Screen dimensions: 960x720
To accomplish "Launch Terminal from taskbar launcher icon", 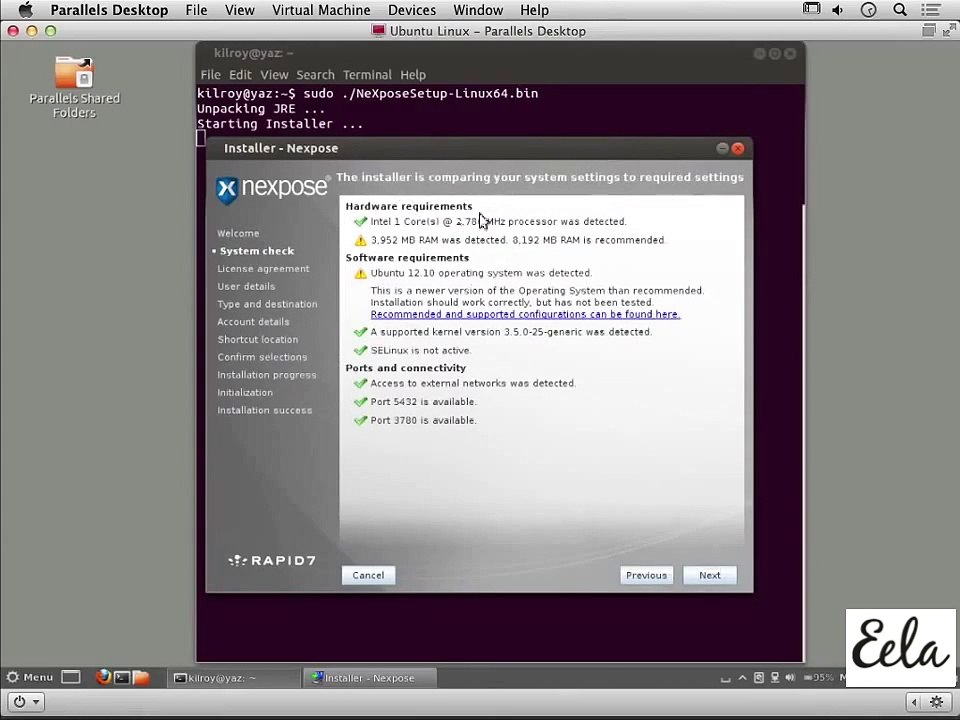I will 122,678.
